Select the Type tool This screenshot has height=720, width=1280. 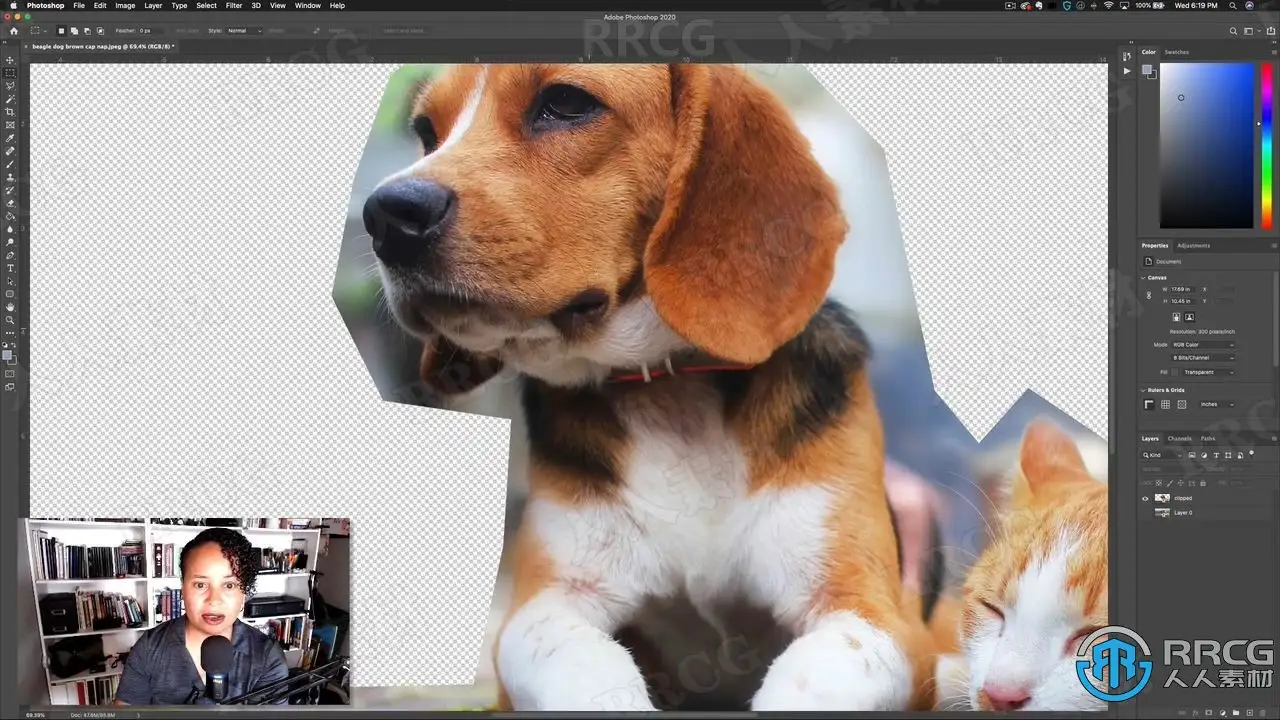(11, 268)
